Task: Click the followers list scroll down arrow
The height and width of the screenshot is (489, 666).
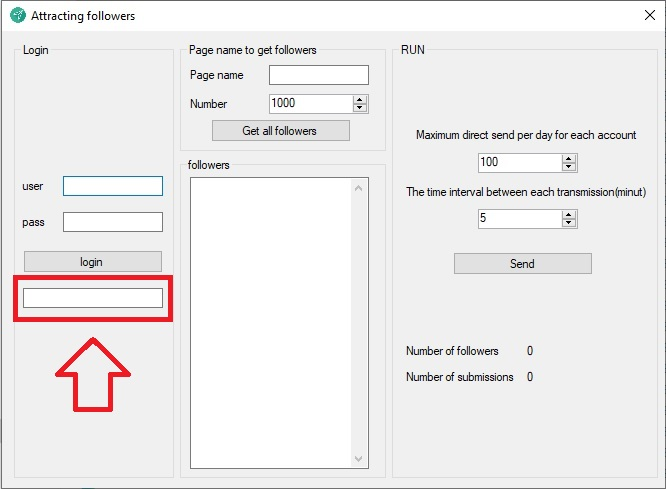Action: pyautogui.click(x=360, y=459)
